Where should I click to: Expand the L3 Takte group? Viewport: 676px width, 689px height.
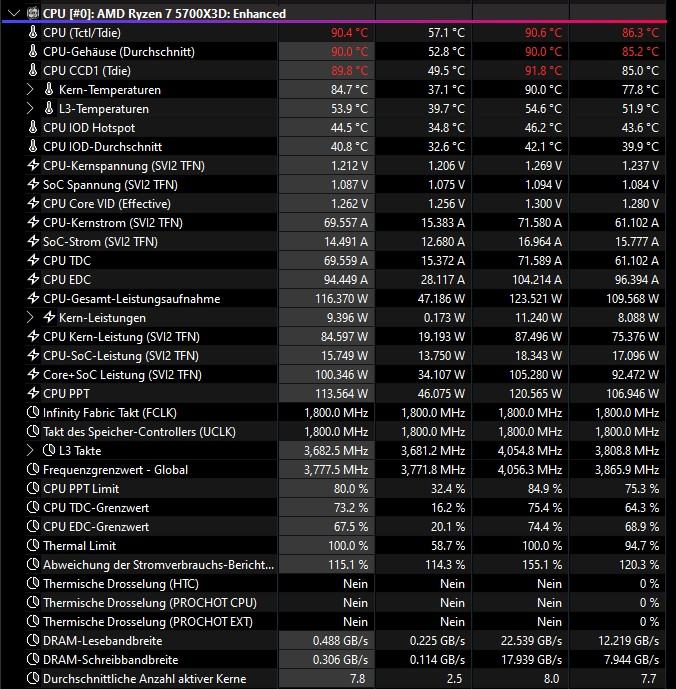[x=29, y=450]
